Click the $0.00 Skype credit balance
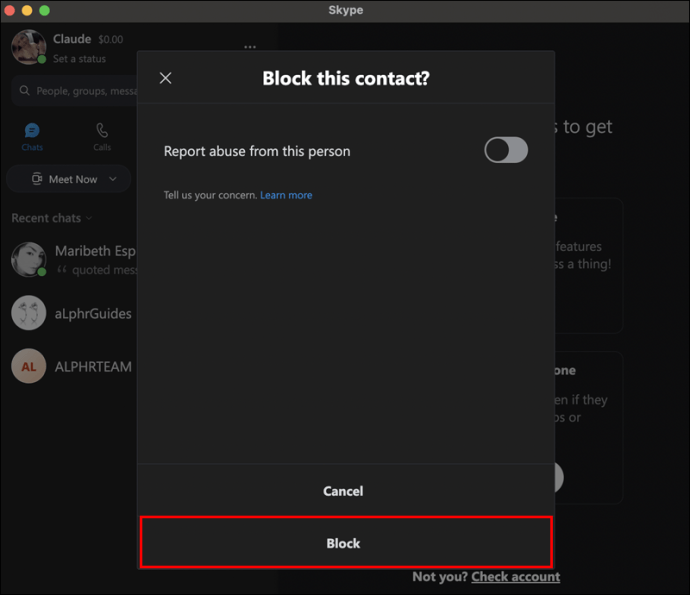The image size is (690, 595). click(x=110, y=40)
